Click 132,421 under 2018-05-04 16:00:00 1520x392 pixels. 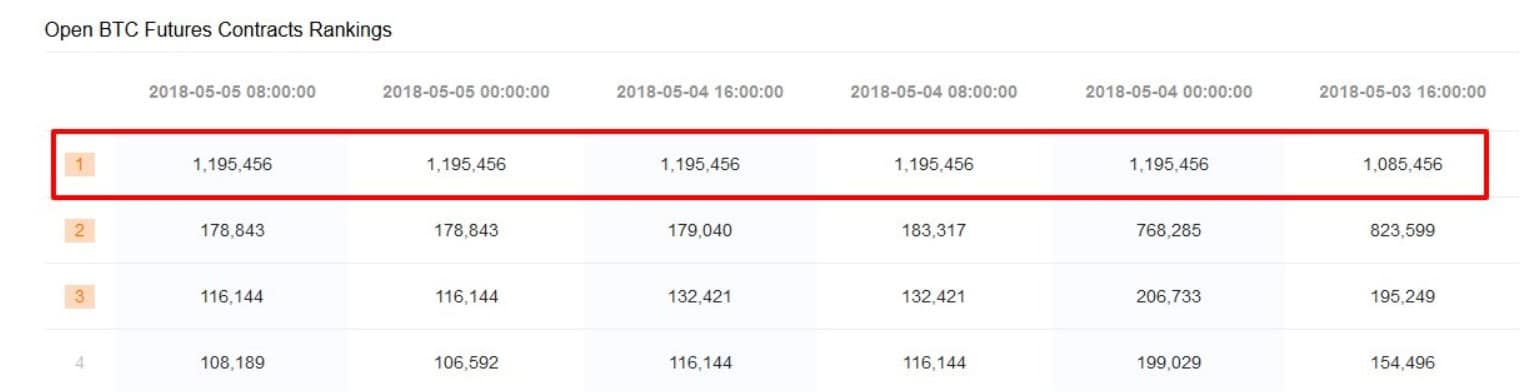point(700,296)
